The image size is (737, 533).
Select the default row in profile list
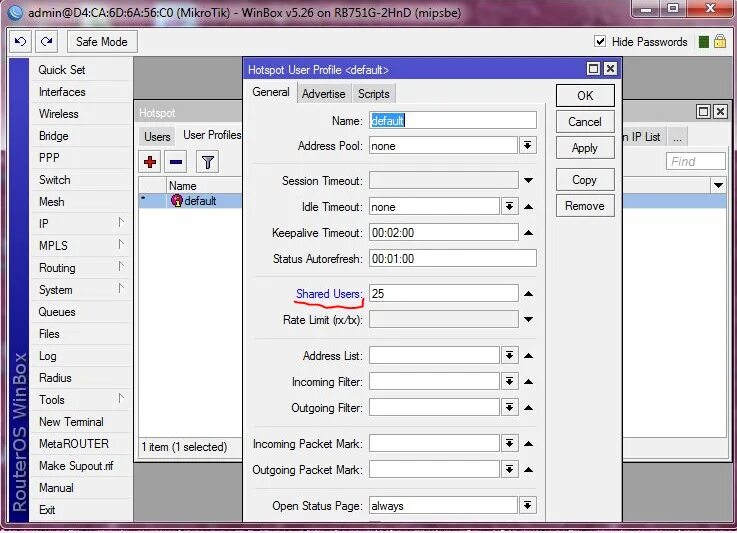190,201
